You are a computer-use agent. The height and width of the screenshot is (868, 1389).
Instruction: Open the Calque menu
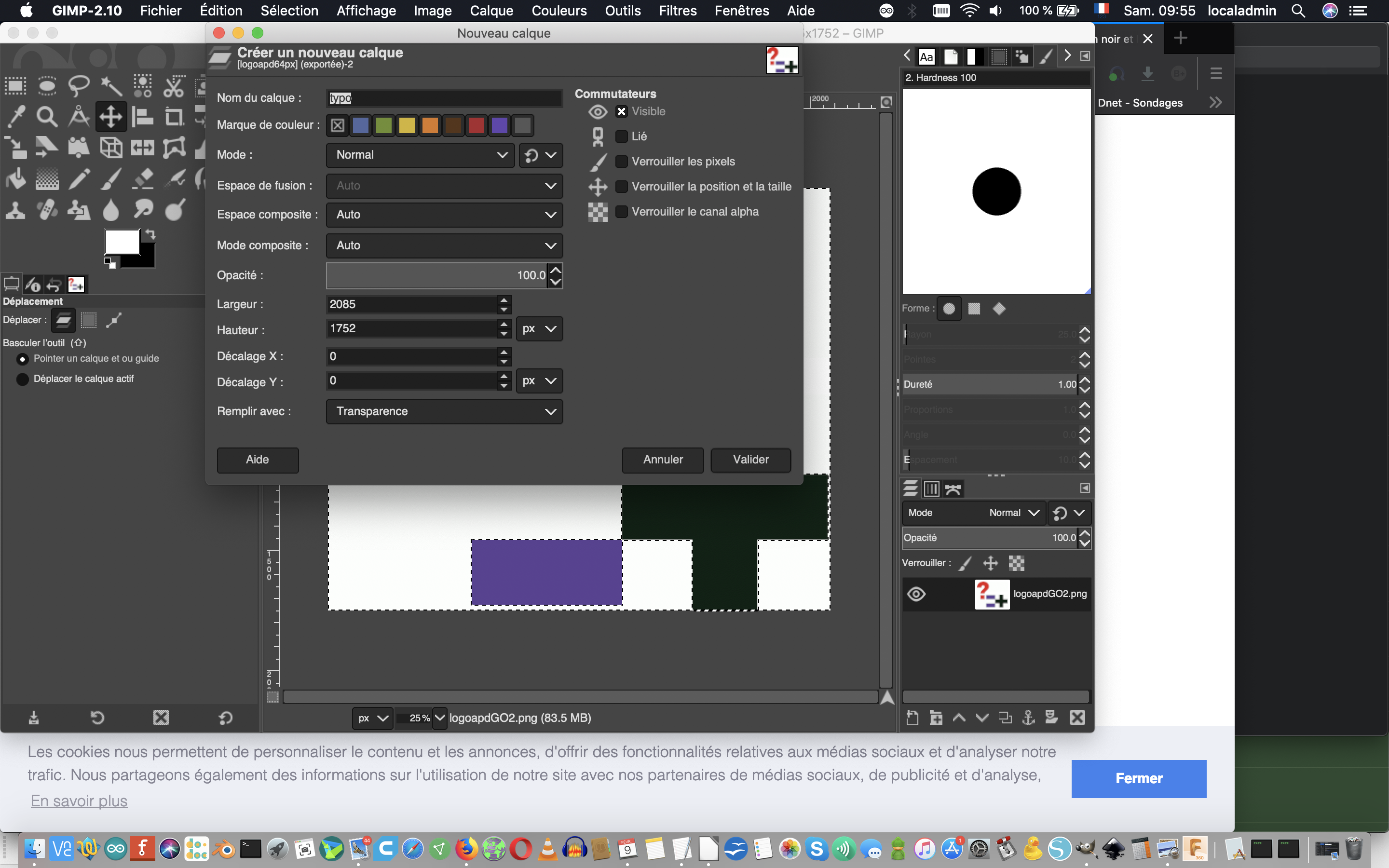pos(491,10)
